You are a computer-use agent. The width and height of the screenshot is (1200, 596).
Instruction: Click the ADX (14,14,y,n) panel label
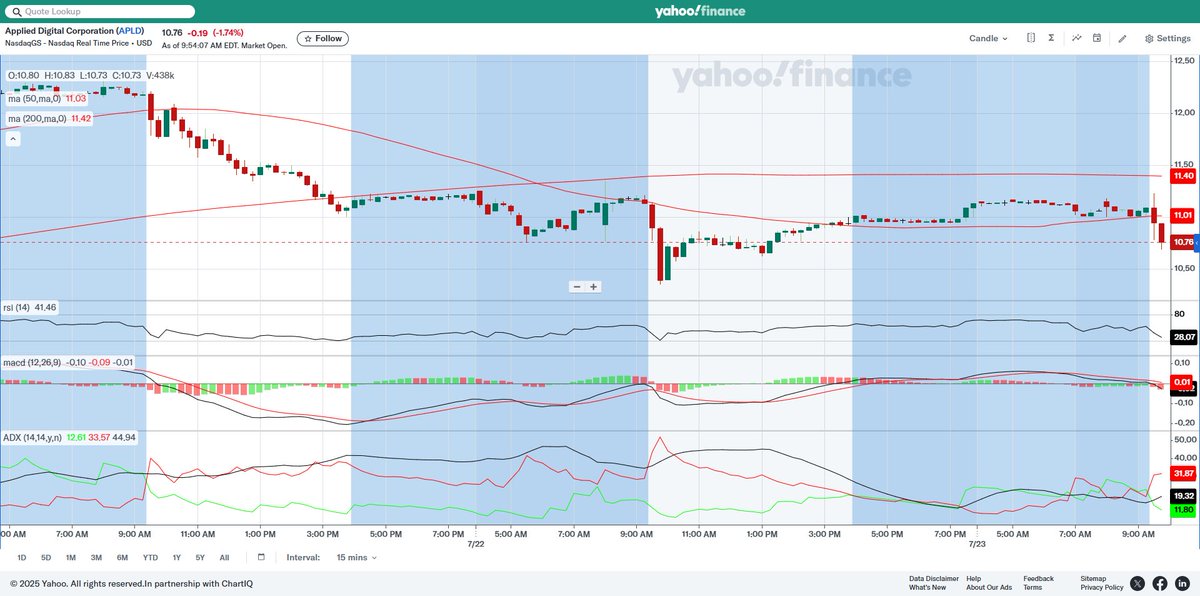[x=69, y=437]
